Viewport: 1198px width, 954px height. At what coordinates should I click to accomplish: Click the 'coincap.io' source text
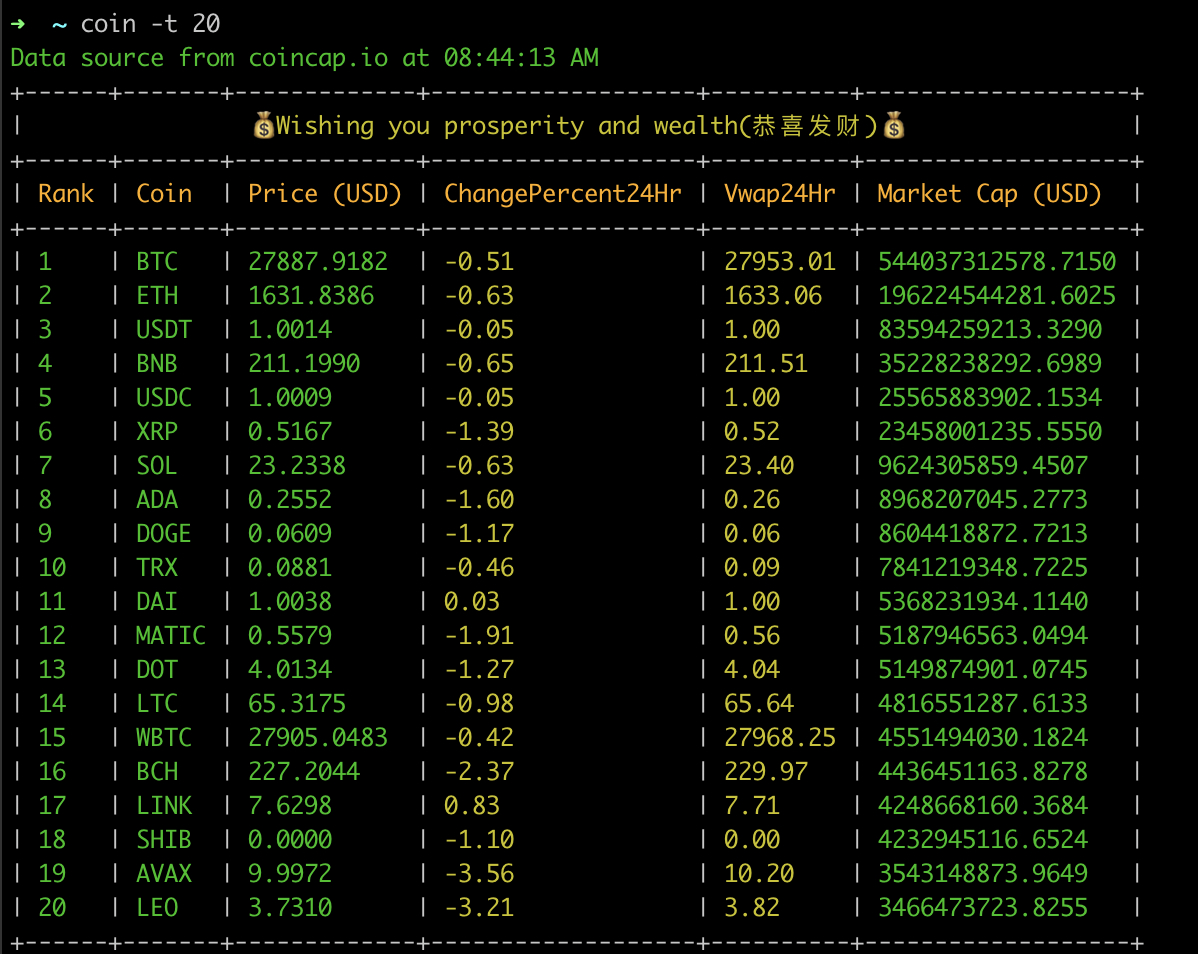(x=318, y=58)
